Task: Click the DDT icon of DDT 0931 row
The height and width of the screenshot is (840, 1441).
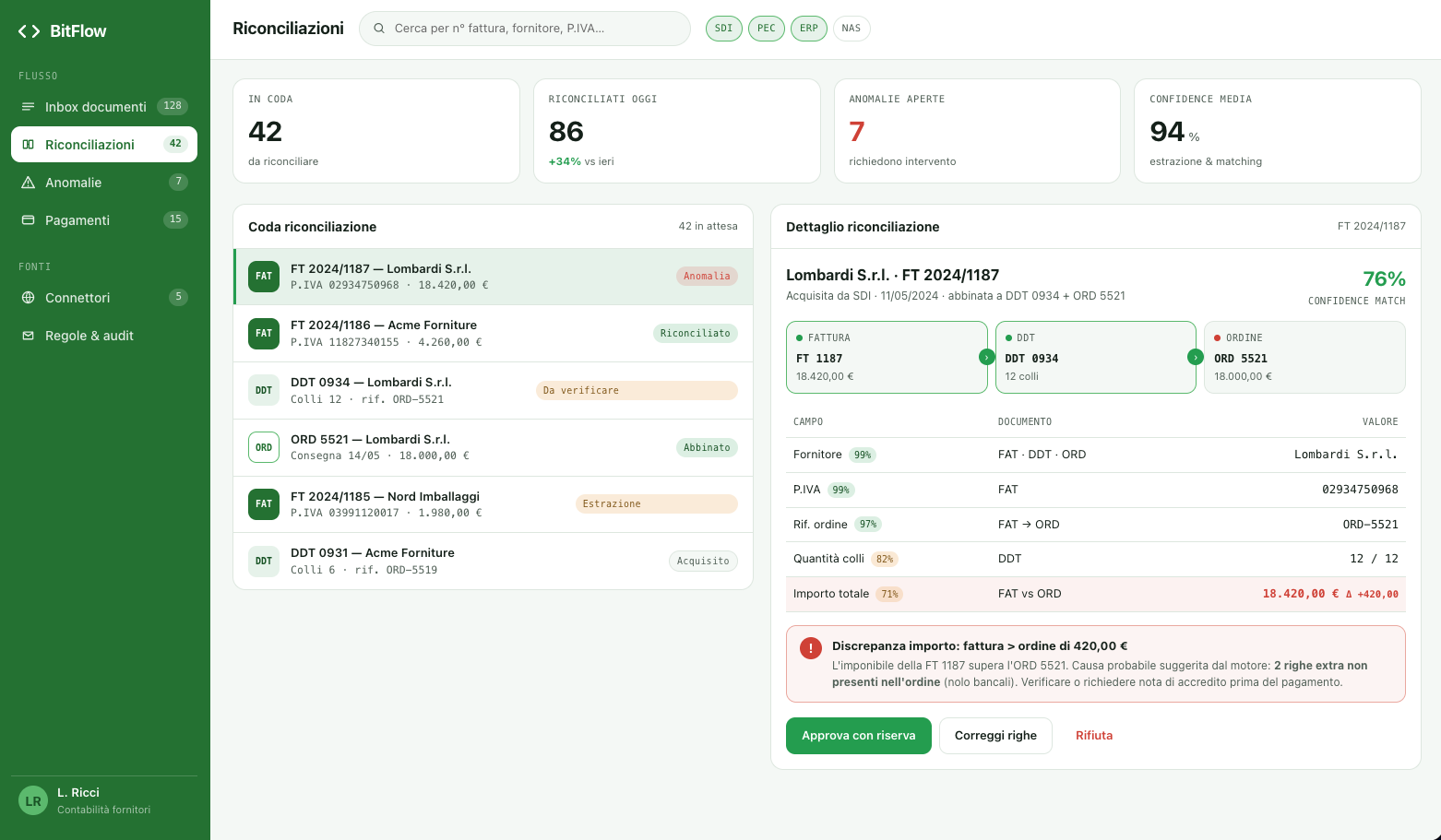Action: coord(264,562)
